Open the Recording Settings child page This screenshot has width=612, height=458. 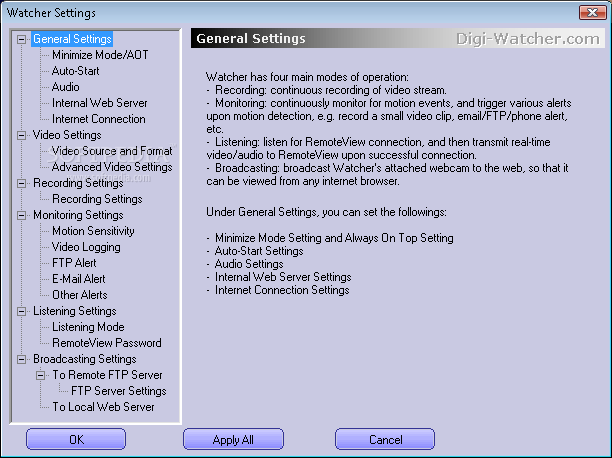click(97, 199)
